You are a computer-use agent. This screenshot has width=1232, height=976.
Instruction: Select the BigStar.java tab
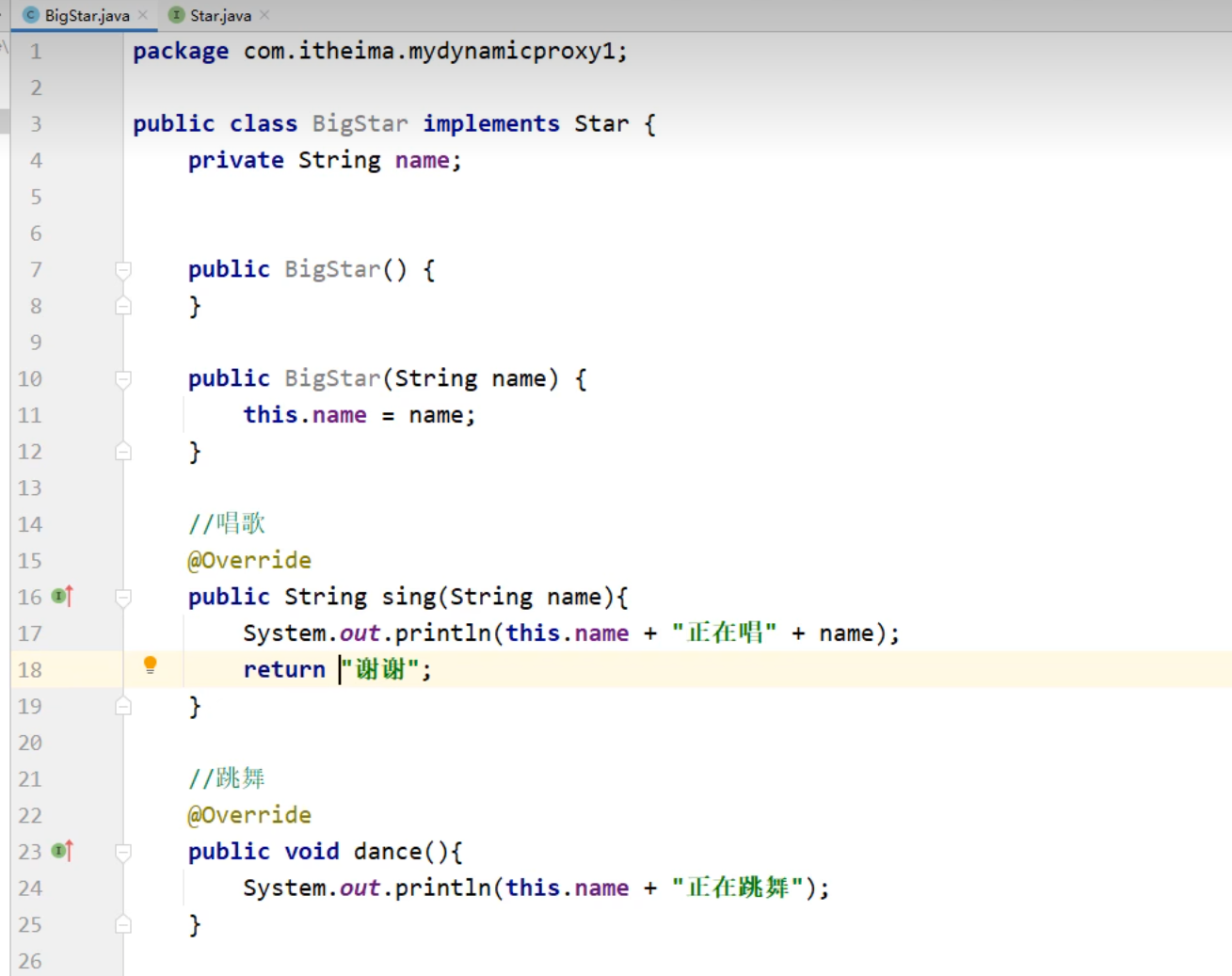87,15
